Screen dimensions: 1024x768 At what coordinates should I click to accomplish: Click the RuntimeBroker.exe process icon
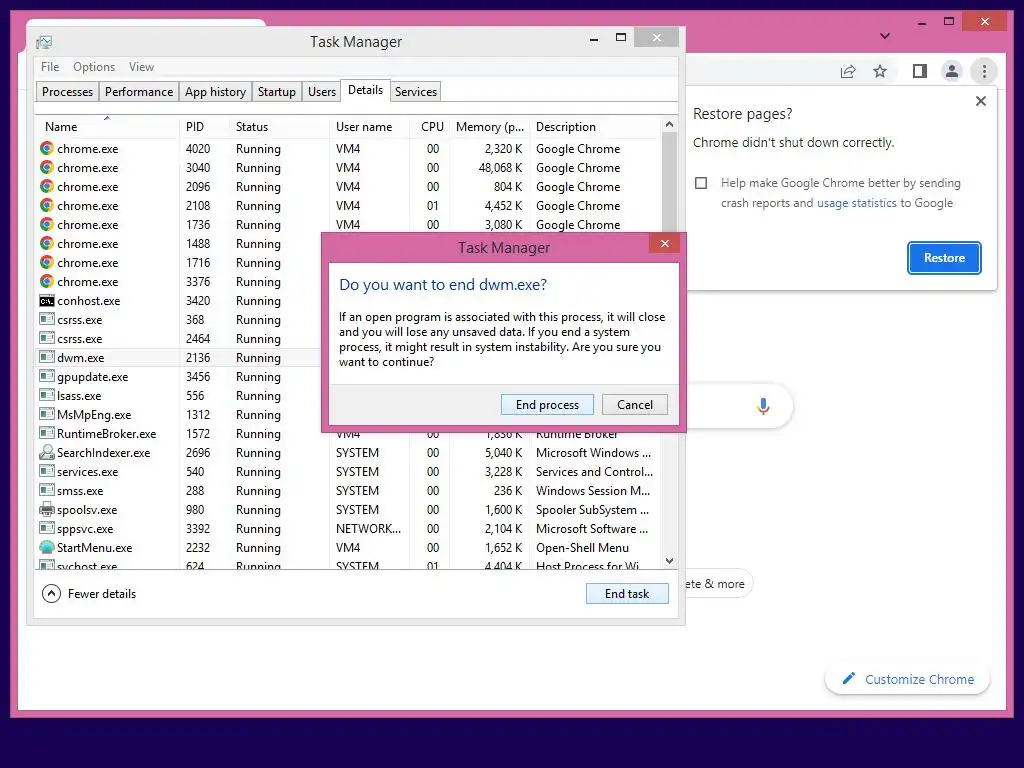46,433
